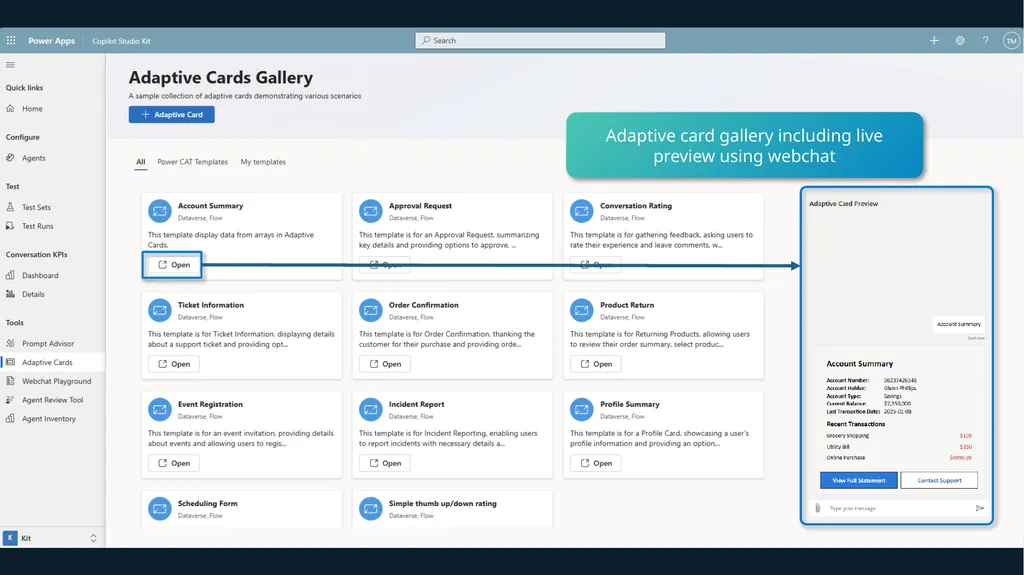Click the Dashboard chart icon
Image resolution: width=1024 pixels, height=575 pixels.
[10, 275]
